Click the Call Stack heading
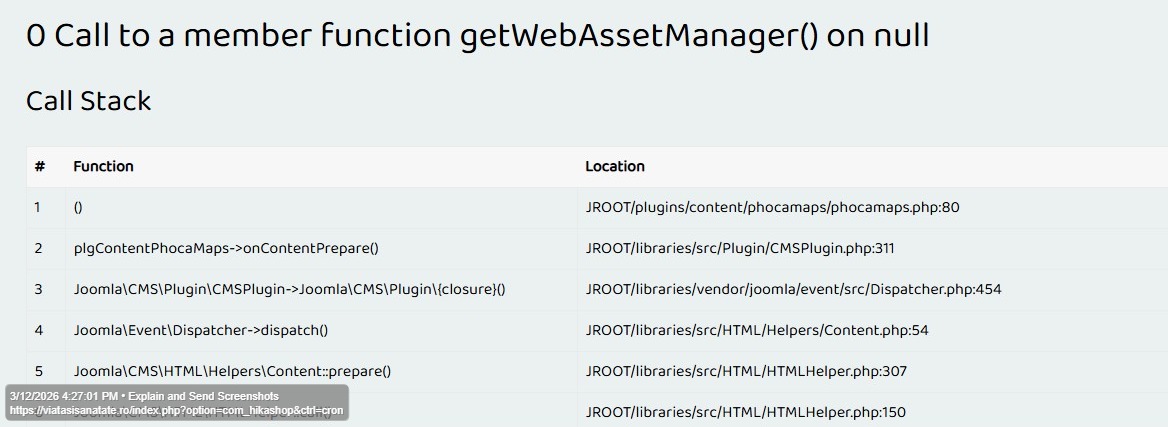This screenshot has width=1168, height=427. 88,101
